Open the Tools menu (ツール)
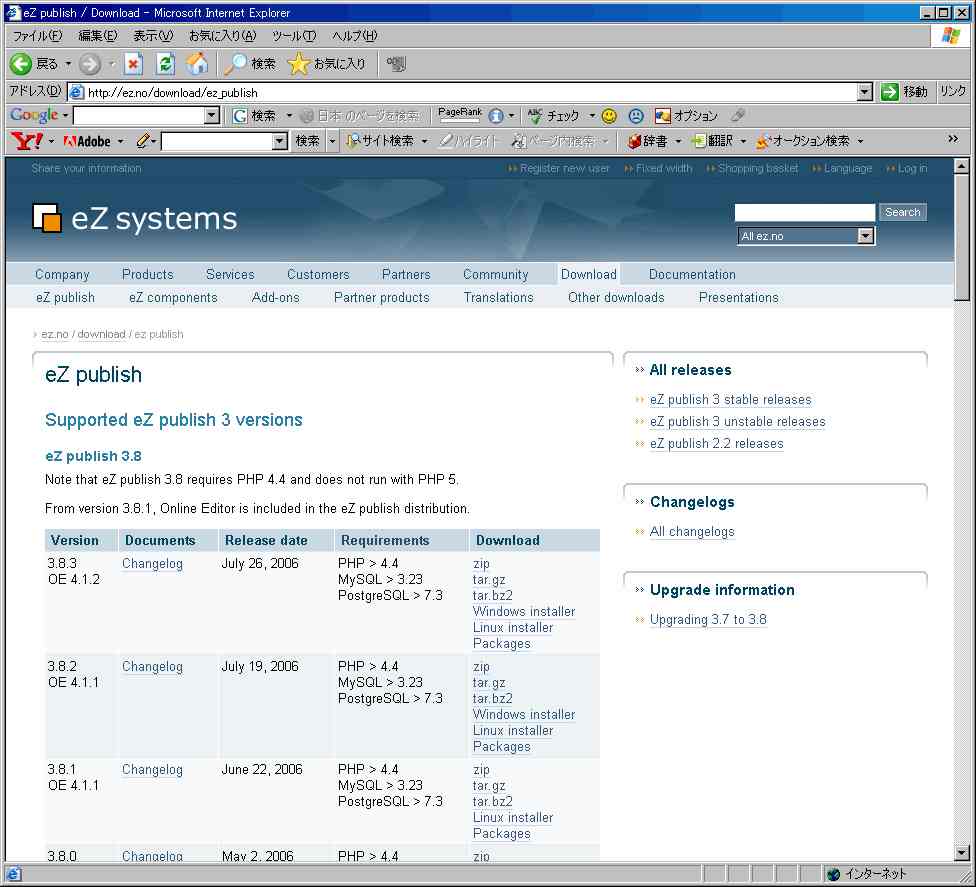Viewport: 976px width, 887px height. tap(294, 36)
